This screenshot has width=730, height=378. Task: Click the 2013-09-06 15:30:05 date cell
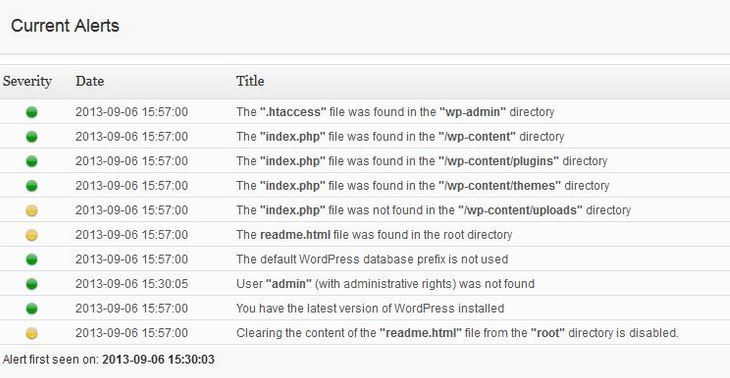coord(132,284)
